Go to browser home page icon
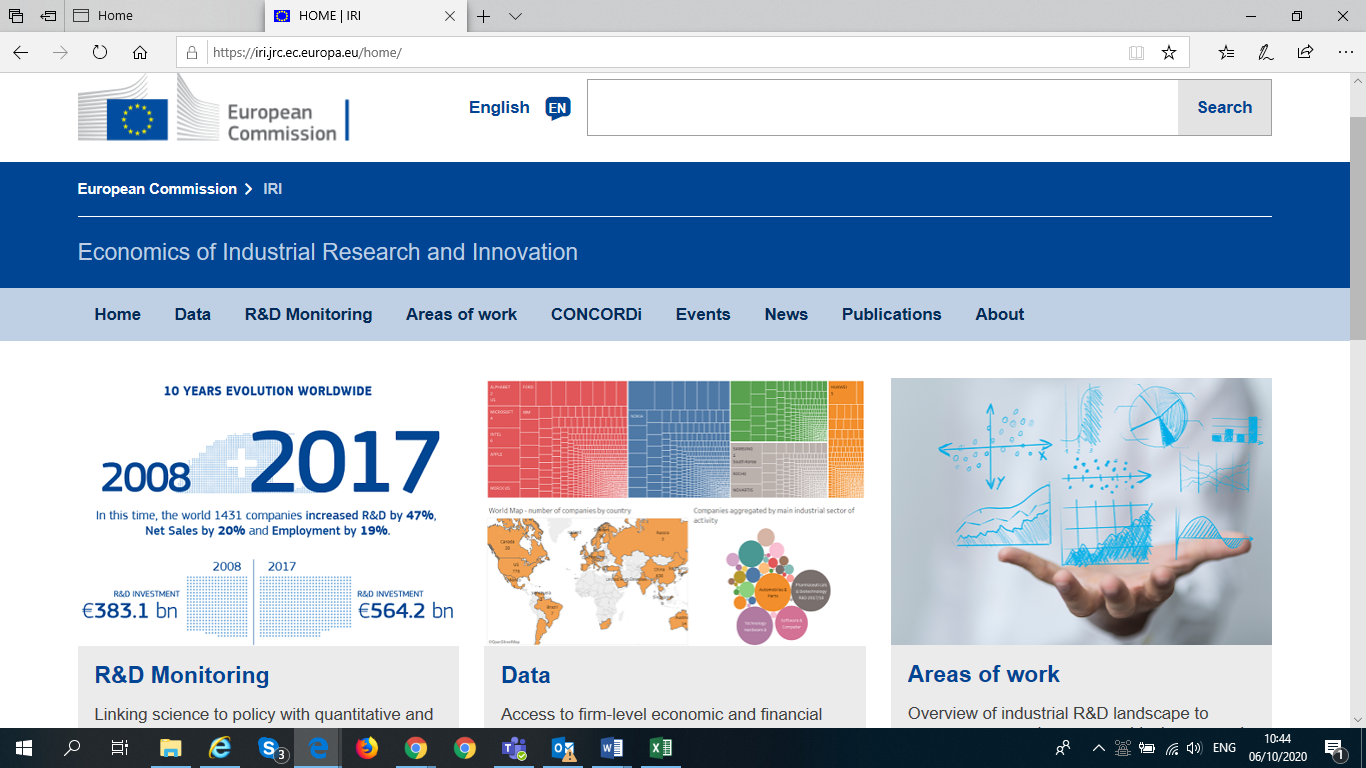Screen dimensions: 1366x768 coord(140,52)
